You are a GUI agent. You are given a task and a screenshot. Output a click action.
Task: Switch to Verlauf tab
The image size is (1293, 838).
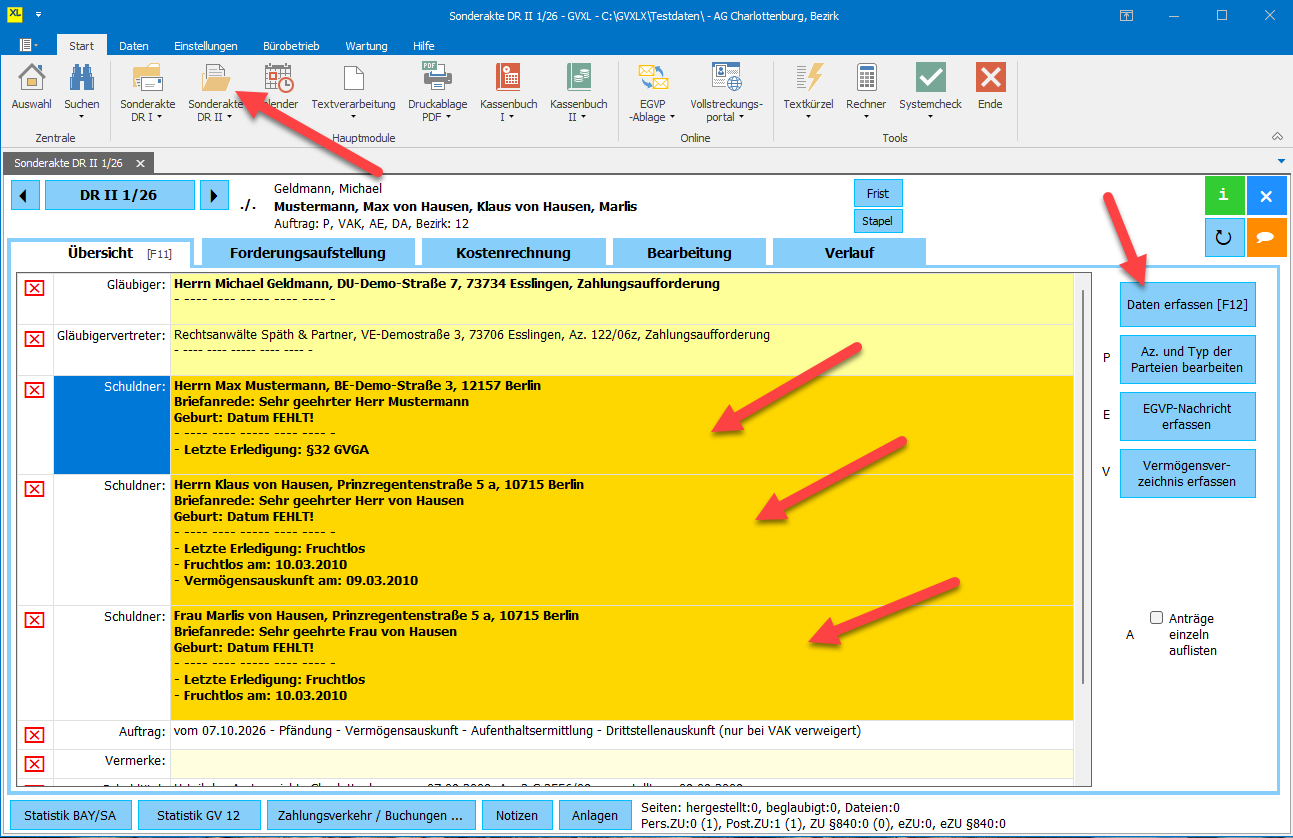click(x=849, y=253)
